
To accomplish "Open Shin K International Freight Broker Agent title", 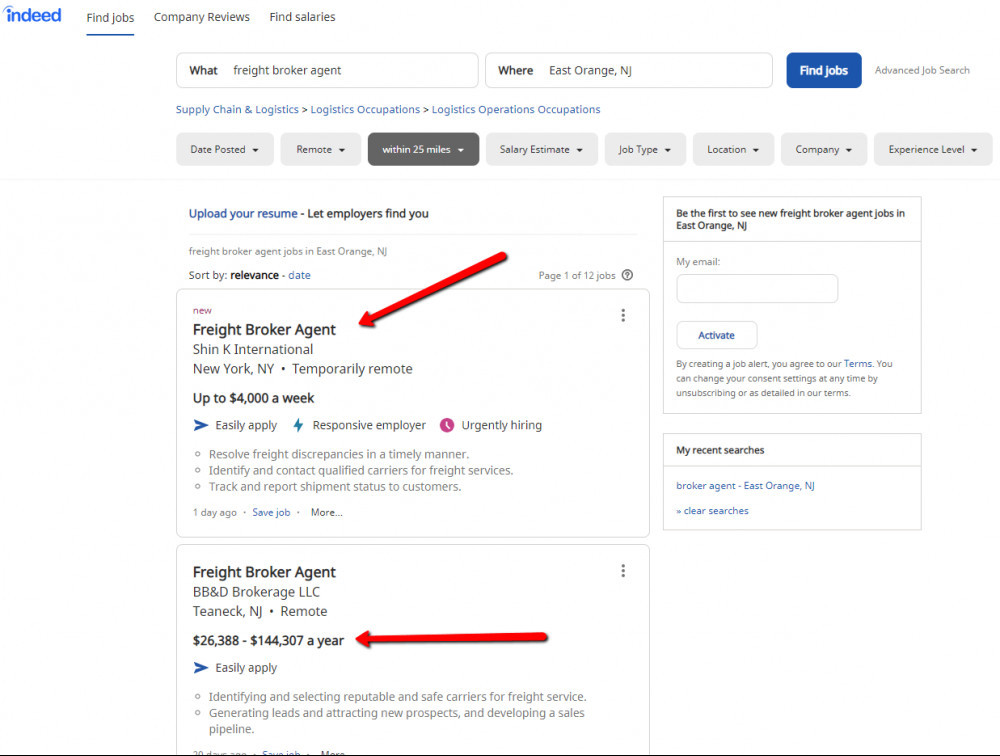I will pos(264,330).
